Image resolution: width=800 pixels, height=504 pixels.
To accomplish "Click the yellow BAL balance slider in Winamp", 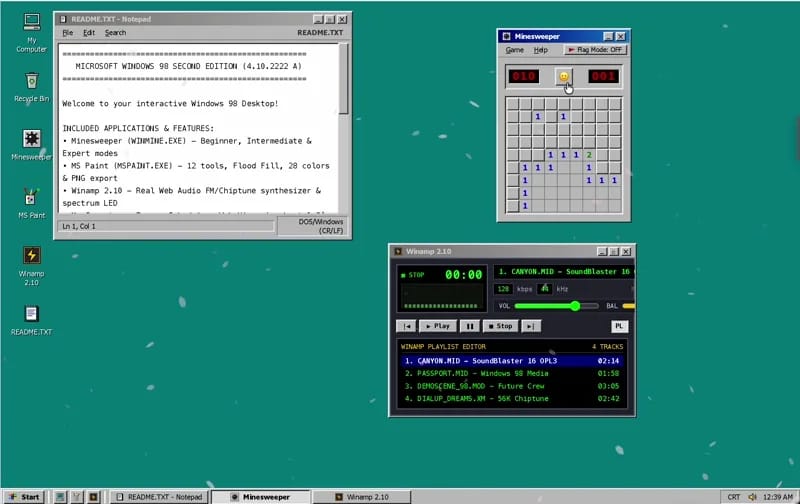I will [x=629, y=306].
